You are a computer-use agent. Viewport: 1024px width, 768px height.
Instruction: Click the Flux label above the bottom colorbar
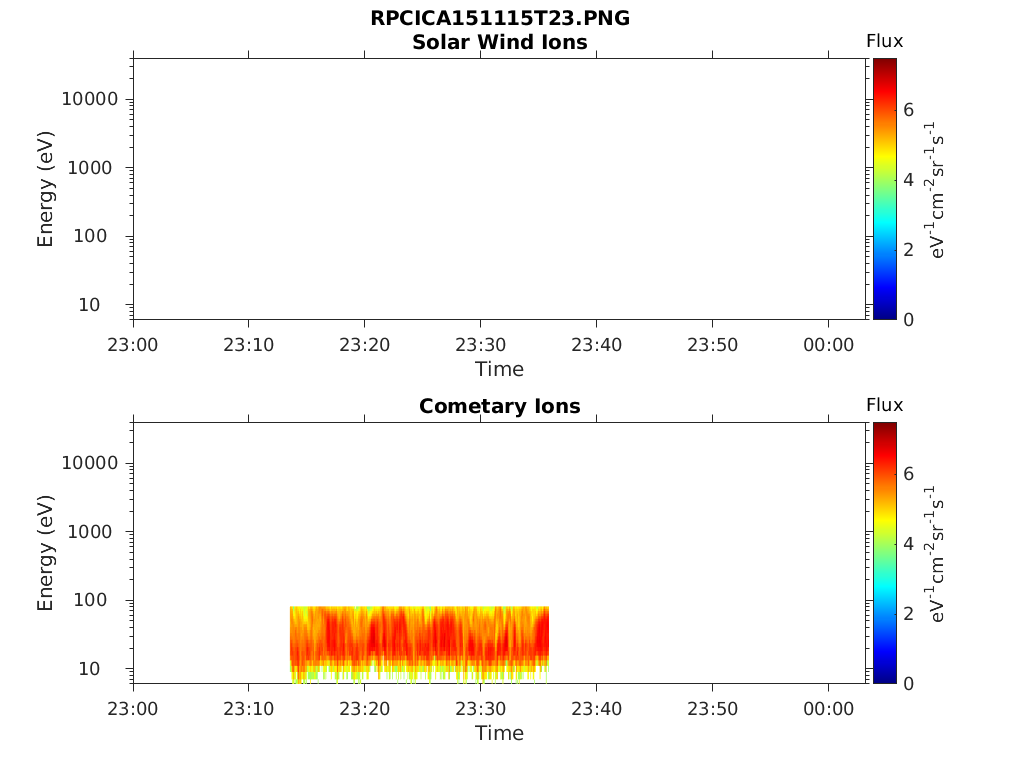click(884, 405)
